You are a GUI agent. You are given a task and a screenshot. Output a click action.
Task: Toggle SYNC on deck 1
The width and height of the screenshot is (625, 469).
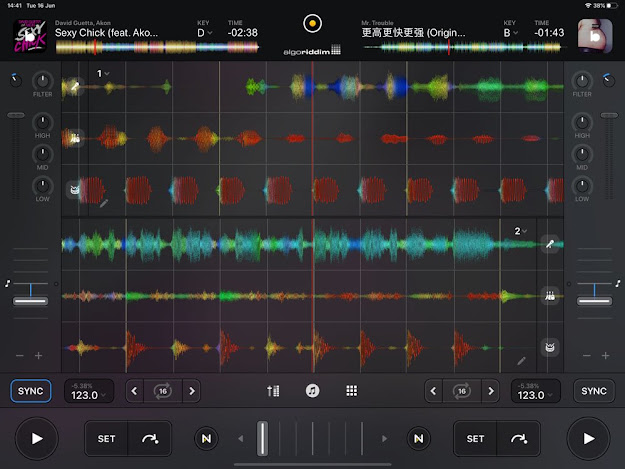click(31, 391)
